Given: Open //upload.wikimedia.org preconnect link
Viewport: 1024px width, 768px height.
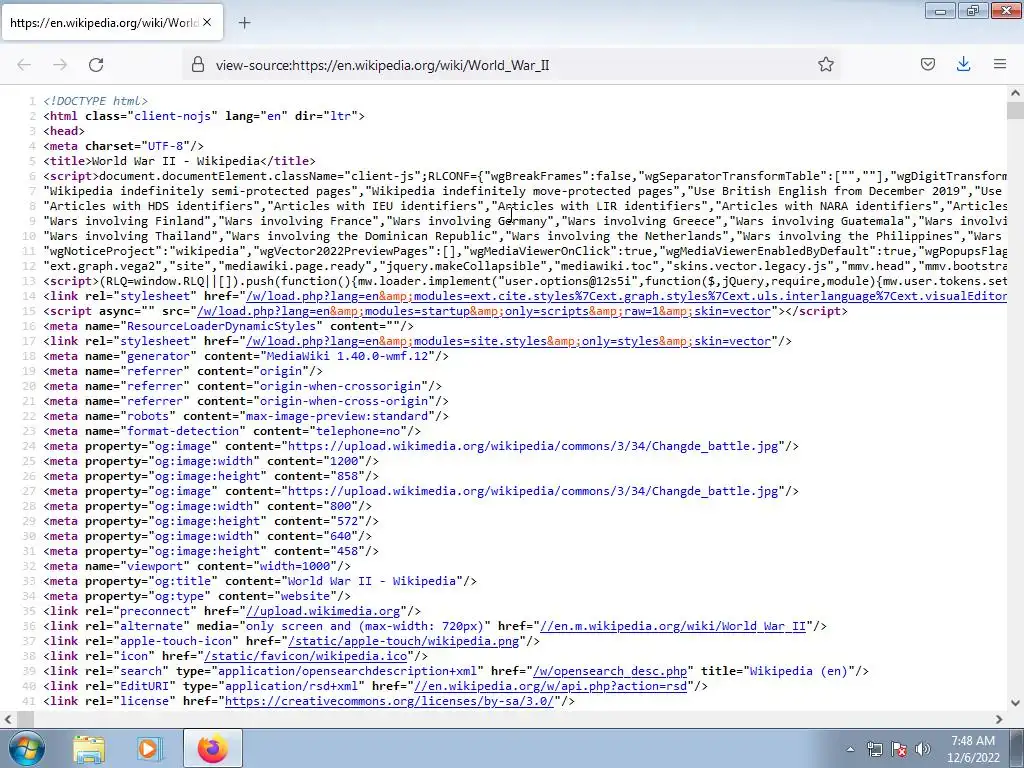Looking at the screenshot, I should [323, 611].
